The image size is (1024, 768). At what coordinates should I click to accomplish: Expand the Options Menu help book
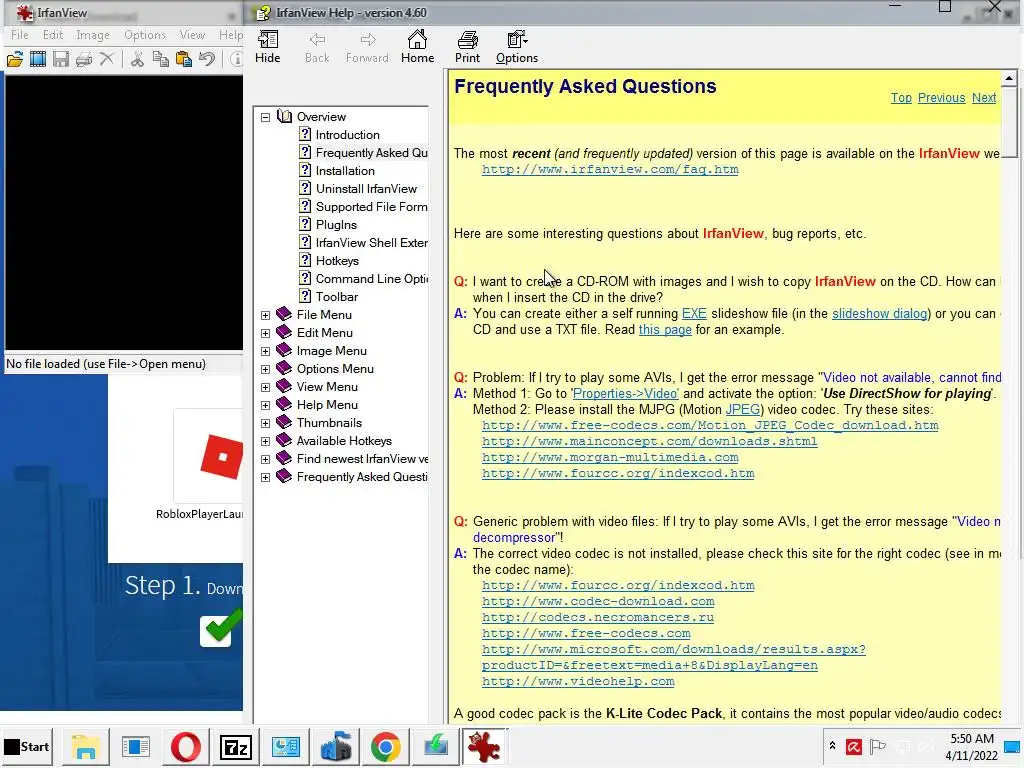(265, 370)
